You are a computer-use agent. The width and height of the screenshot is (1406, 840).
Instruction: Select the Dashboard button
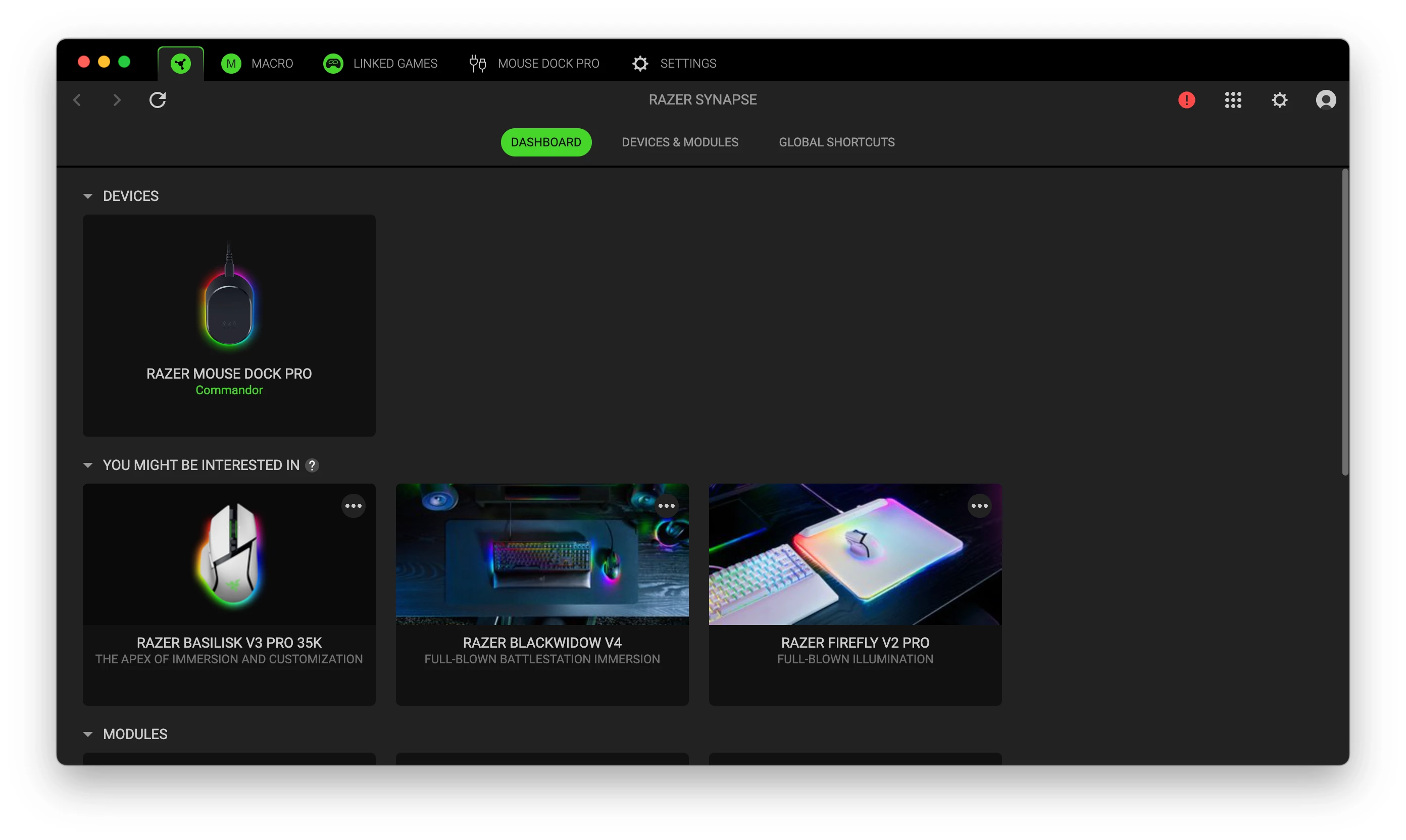click(546, 142)
